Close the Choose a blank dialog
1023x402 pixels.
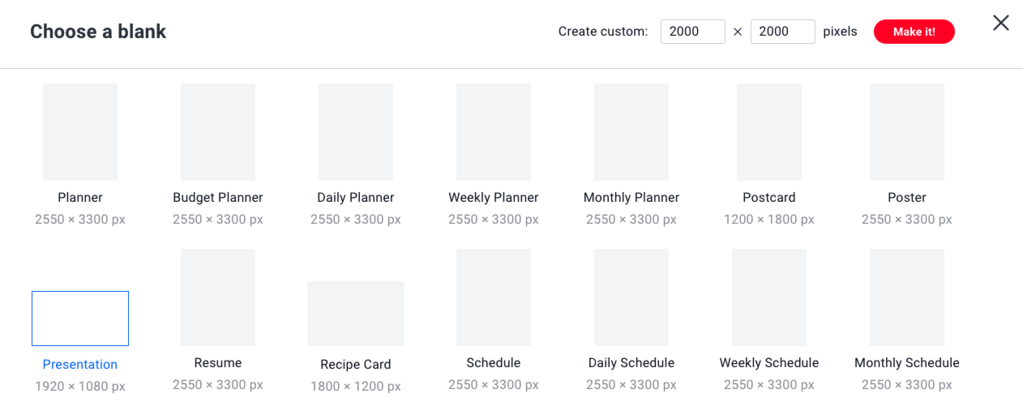(1000, 23)
